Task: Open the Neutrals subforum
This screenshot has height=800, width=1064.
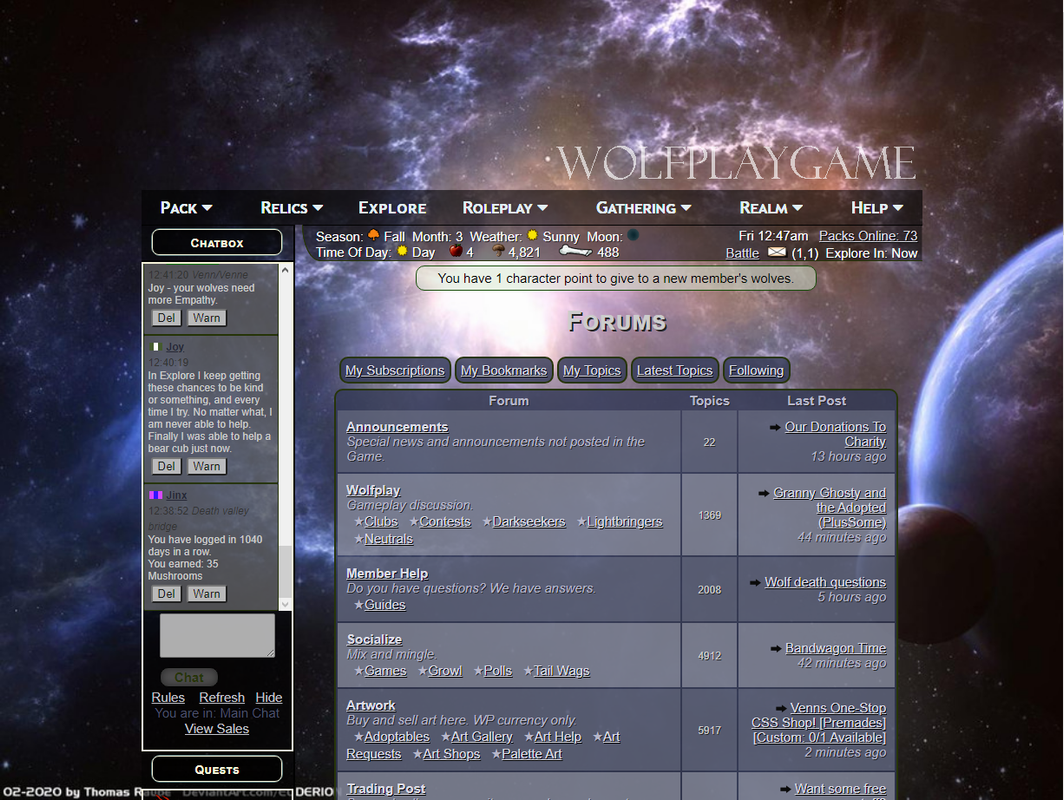Action: tap(388, 539)
